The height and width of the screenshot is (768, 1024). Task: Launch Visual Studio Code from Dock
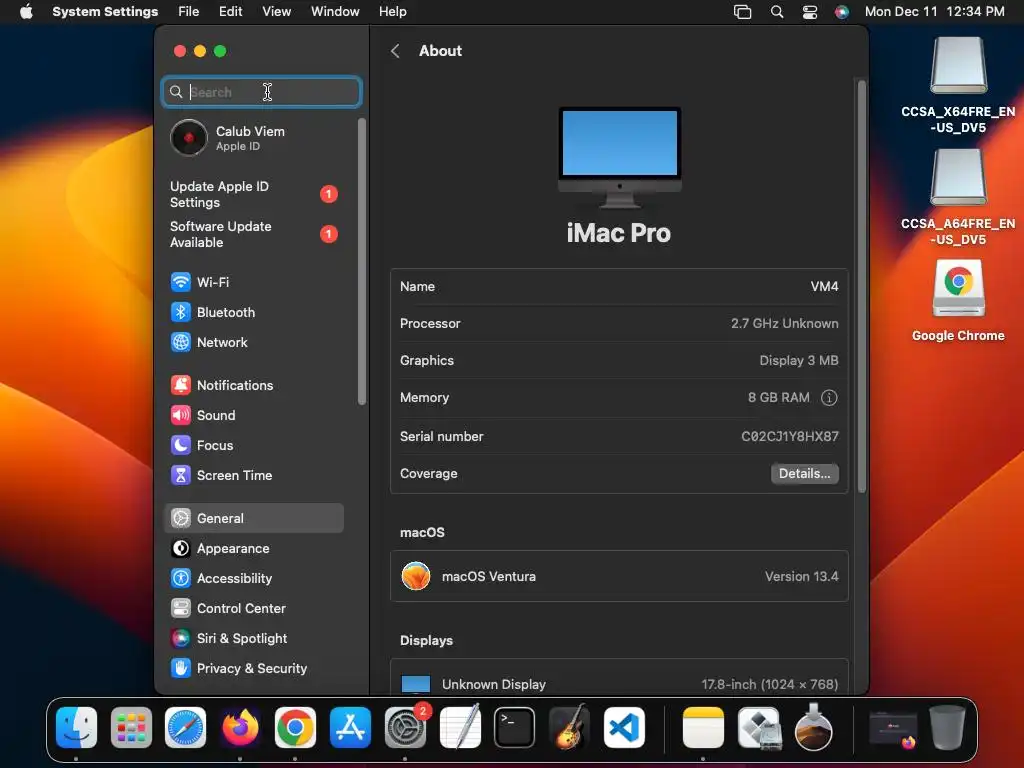tap(624, 728)
